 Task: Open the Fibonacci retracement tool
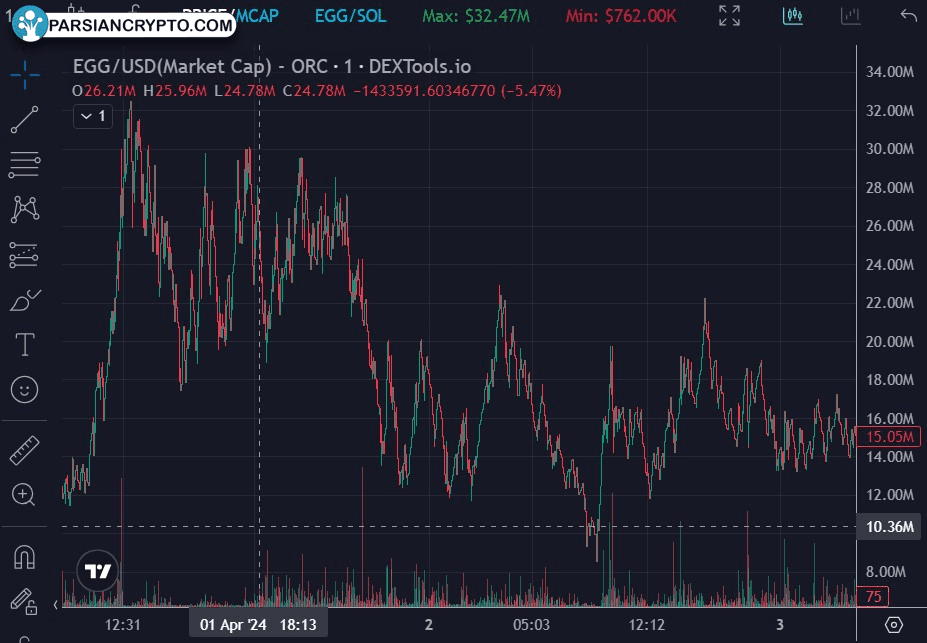click(x=25, y=164)
